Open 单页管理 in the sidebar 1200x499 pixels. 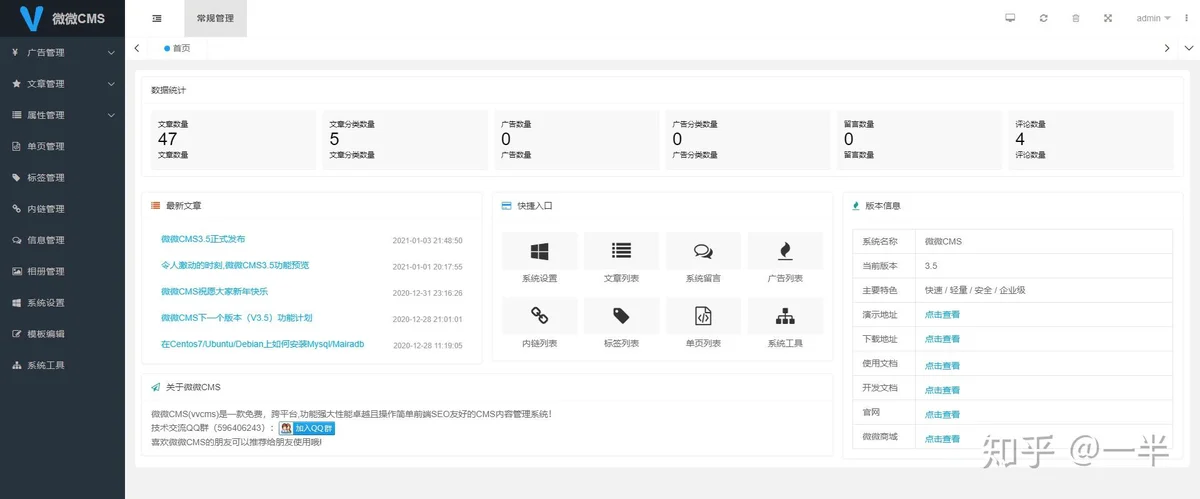(62, 146)
